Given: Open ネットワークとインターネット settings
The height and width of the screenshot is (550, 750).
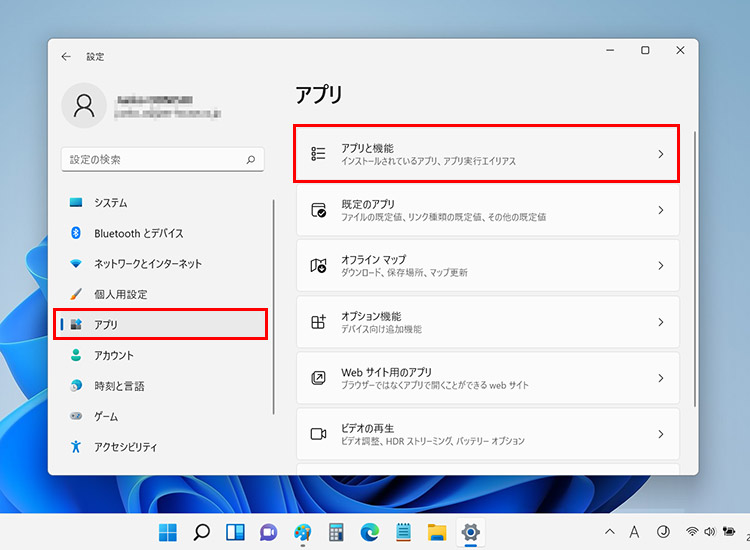Looking at the screenshot, I should click(x=147, y=264).
